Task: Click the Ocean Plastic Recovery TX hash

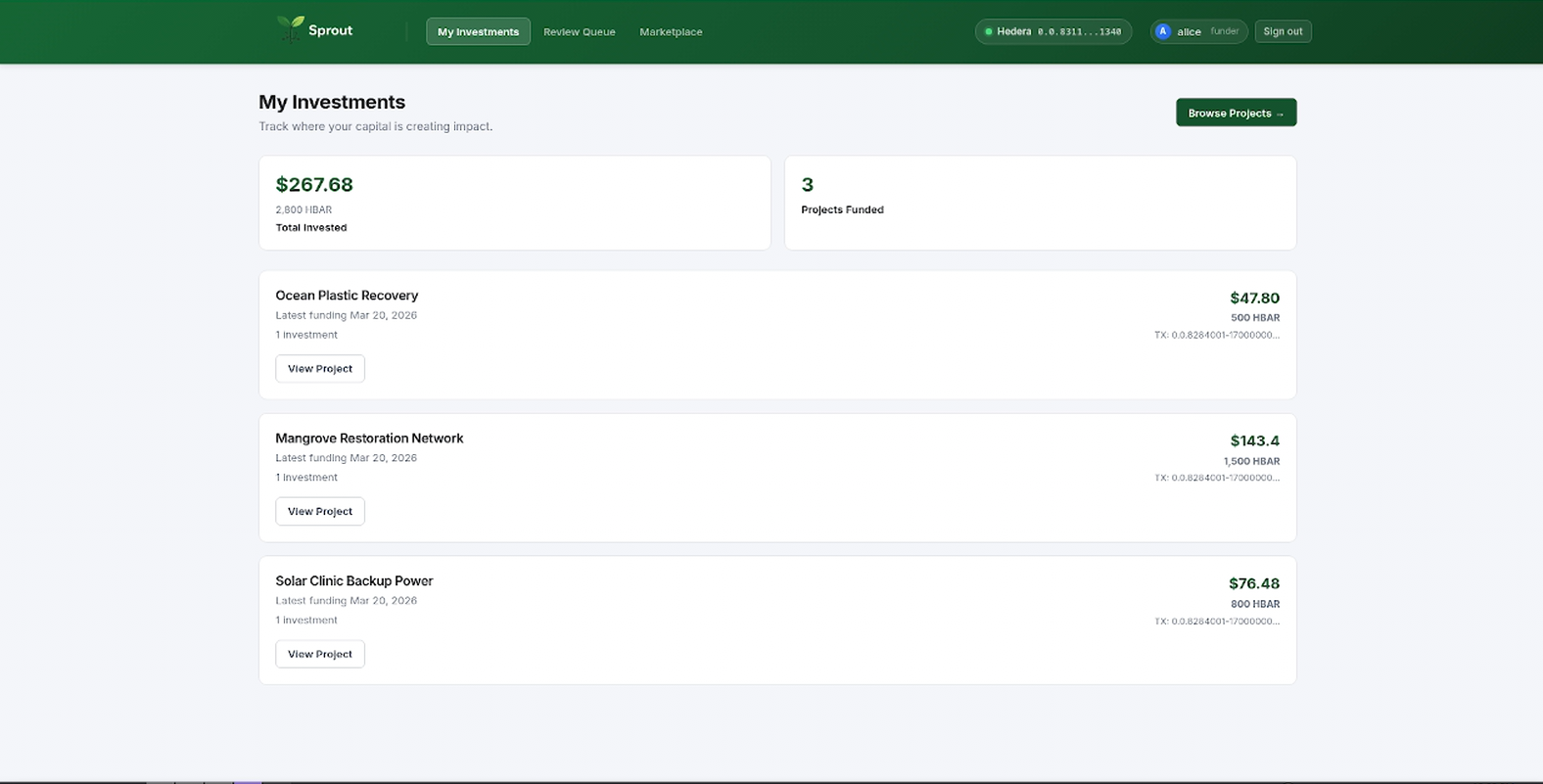Action: [x=1217, y=335]
